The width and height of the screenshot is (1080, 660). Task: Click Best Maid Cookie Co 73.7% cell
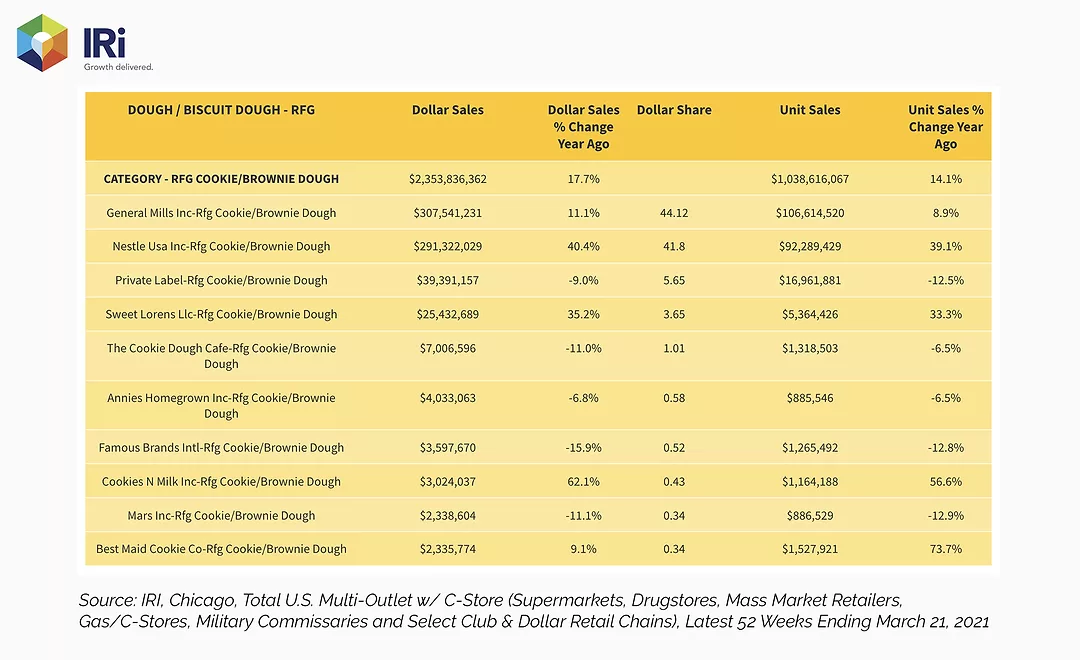point(946,549)
